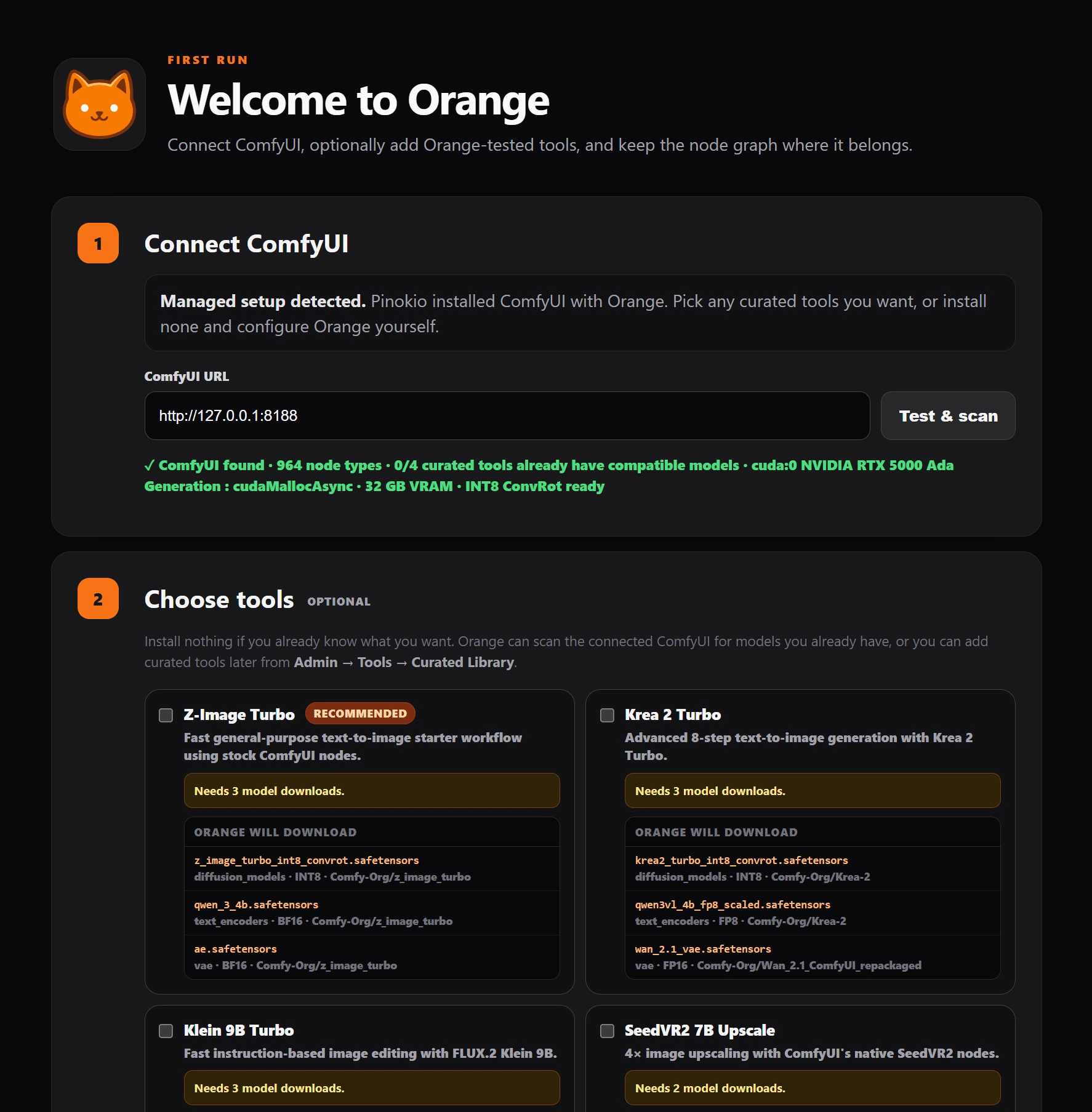Click 'ORANGE WILL DOWNLOAD' header in Z-Image card

tap(275, 832)
